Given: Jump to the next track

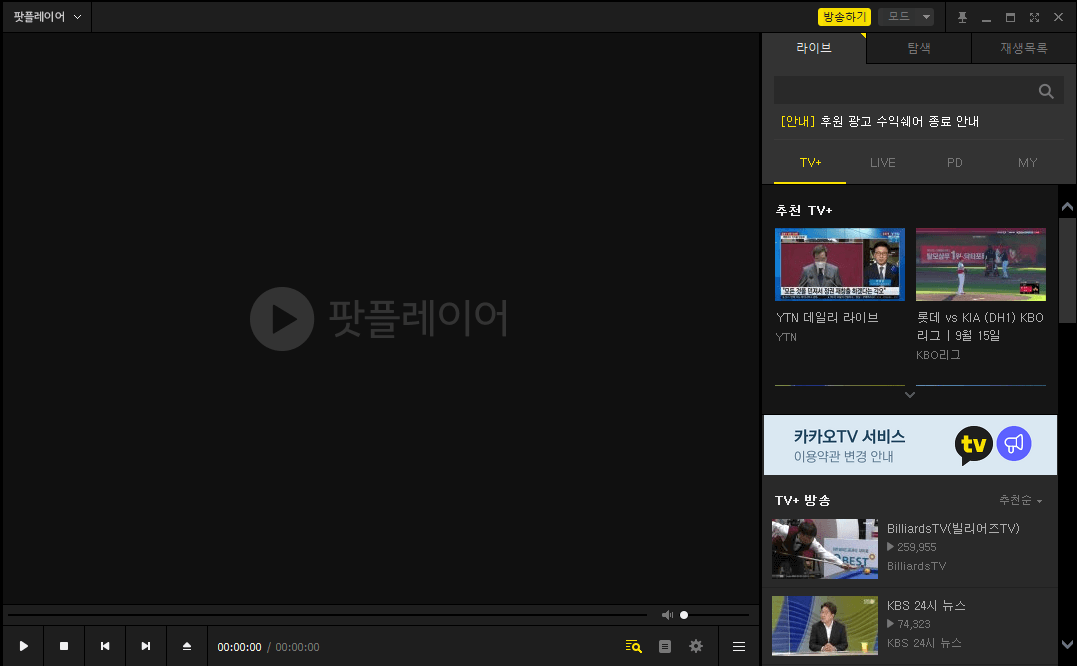Looking at the screenshot, I should point(146,646).
